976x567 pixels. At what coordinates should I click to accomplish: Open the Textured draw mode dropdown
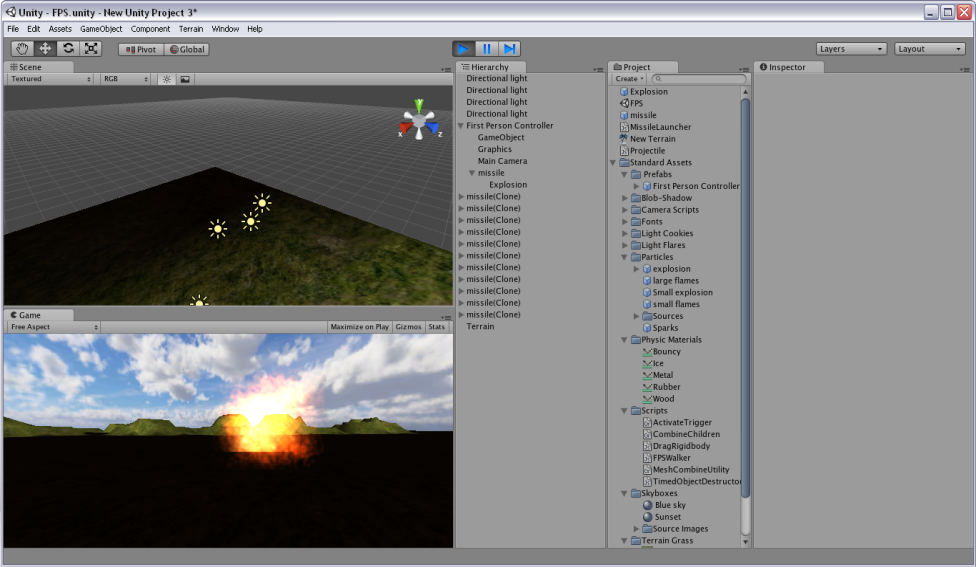[x=51, y=79]
